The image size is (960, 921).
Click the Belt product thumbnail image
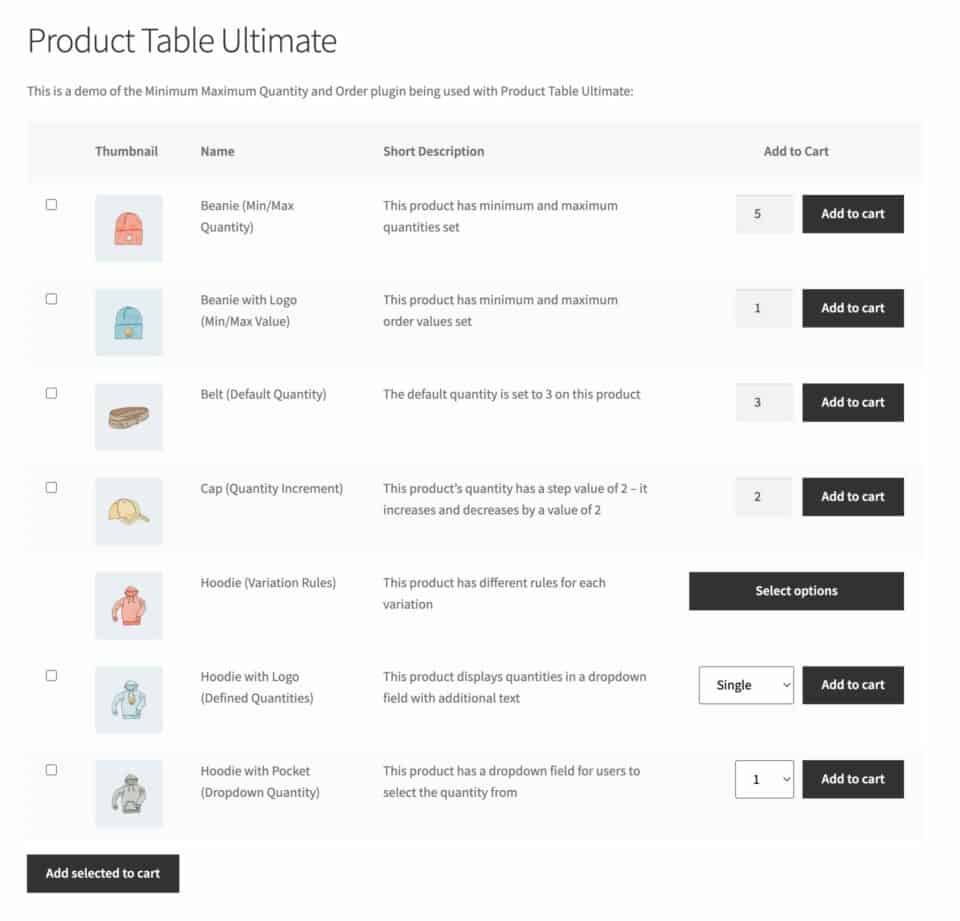(x=127, y=416)
